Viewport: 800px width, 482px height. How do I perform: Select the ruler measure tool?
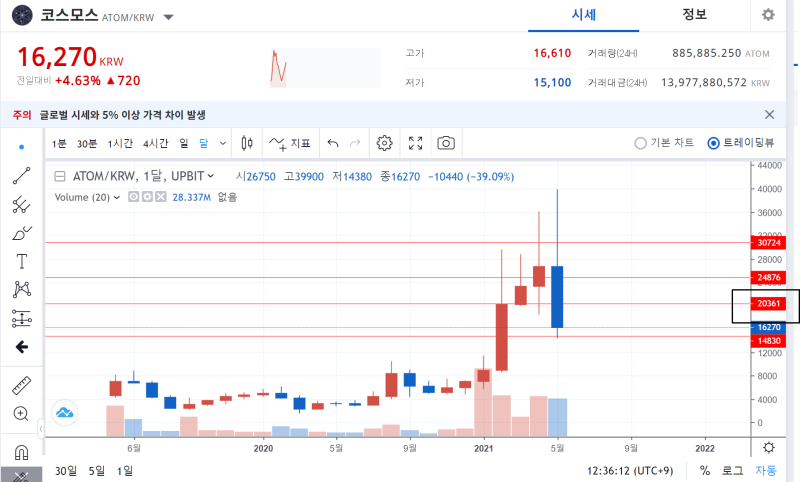pyautogui.click(x=21, y=386)
